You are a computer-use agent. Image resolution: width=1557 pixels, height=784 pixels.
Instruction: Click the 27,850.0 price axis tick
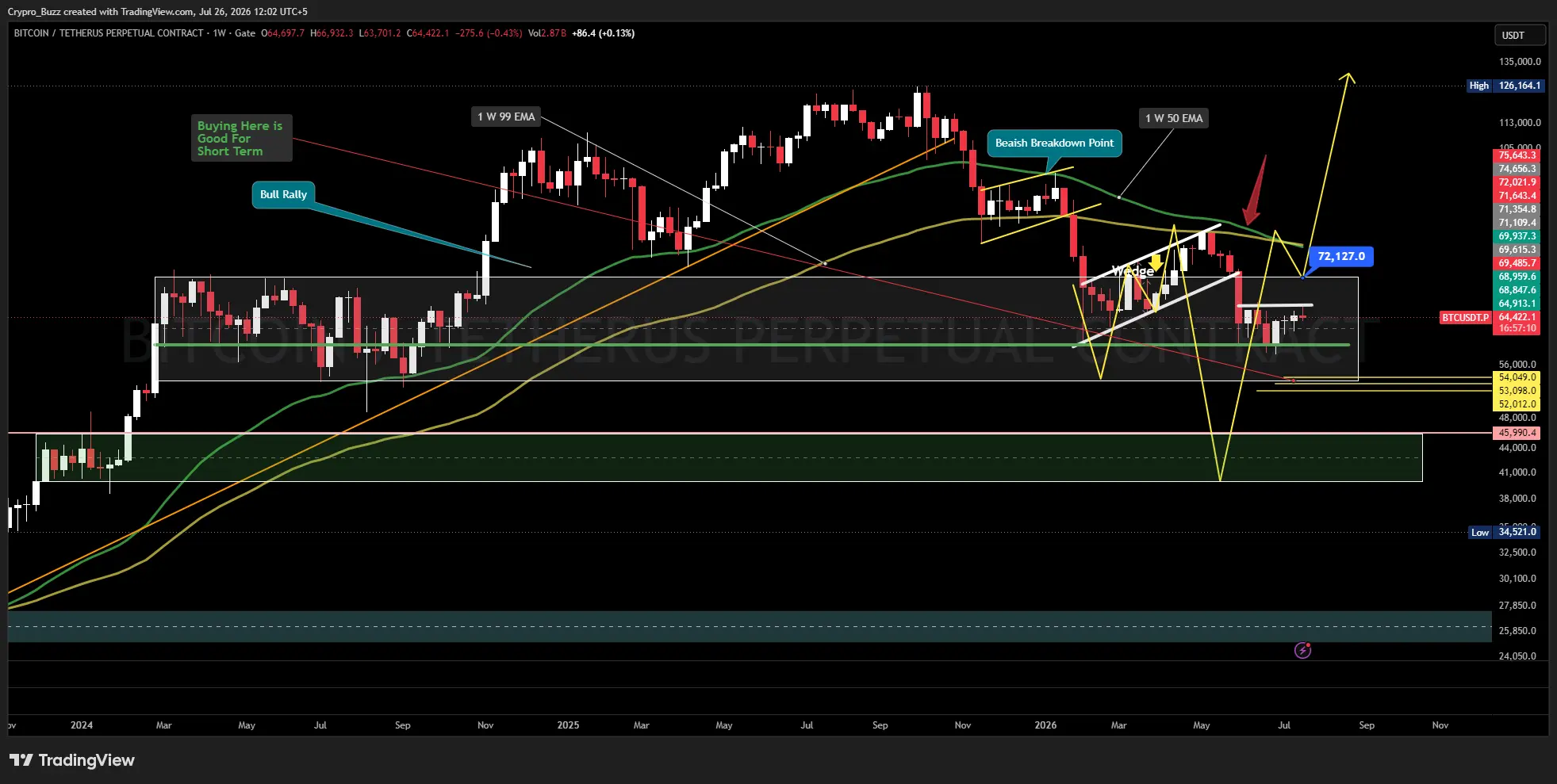1517,606
